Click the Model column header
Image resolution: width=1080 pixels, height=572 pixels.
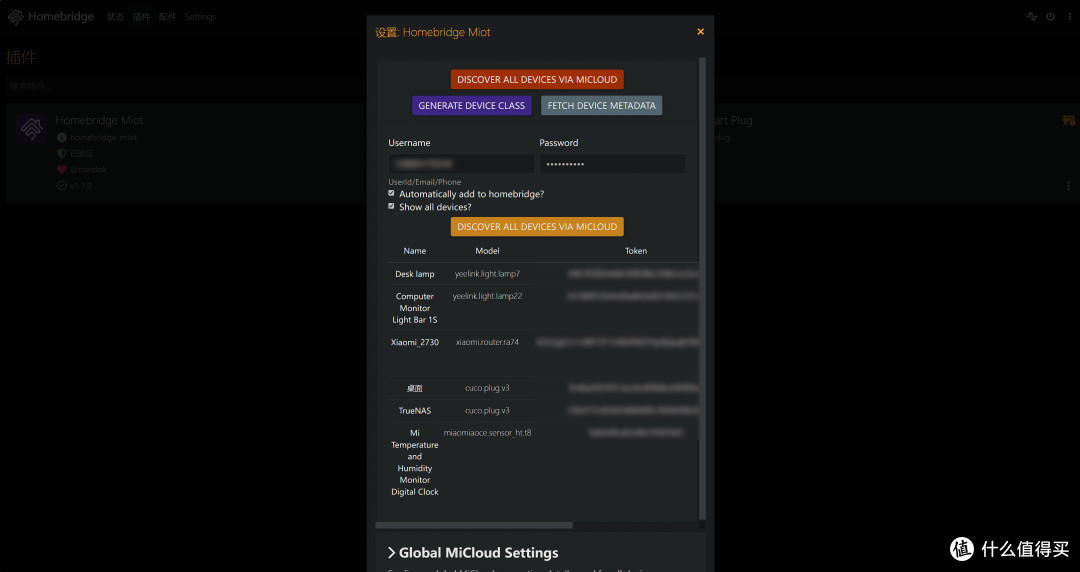coord(487,251)
